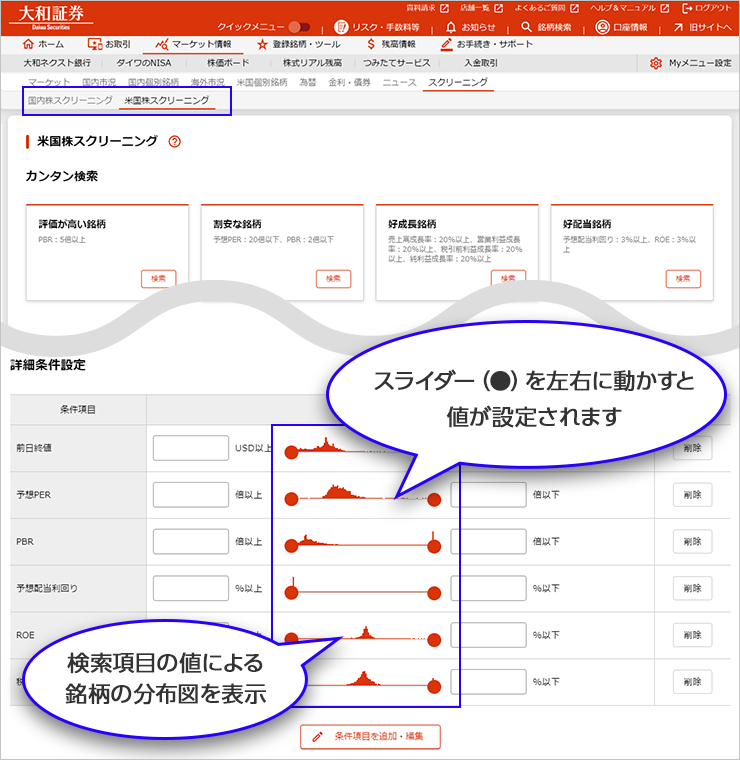Open 株式リアル残高 shortcut
This screenshot has height=760, width=740.
[312, 63]
